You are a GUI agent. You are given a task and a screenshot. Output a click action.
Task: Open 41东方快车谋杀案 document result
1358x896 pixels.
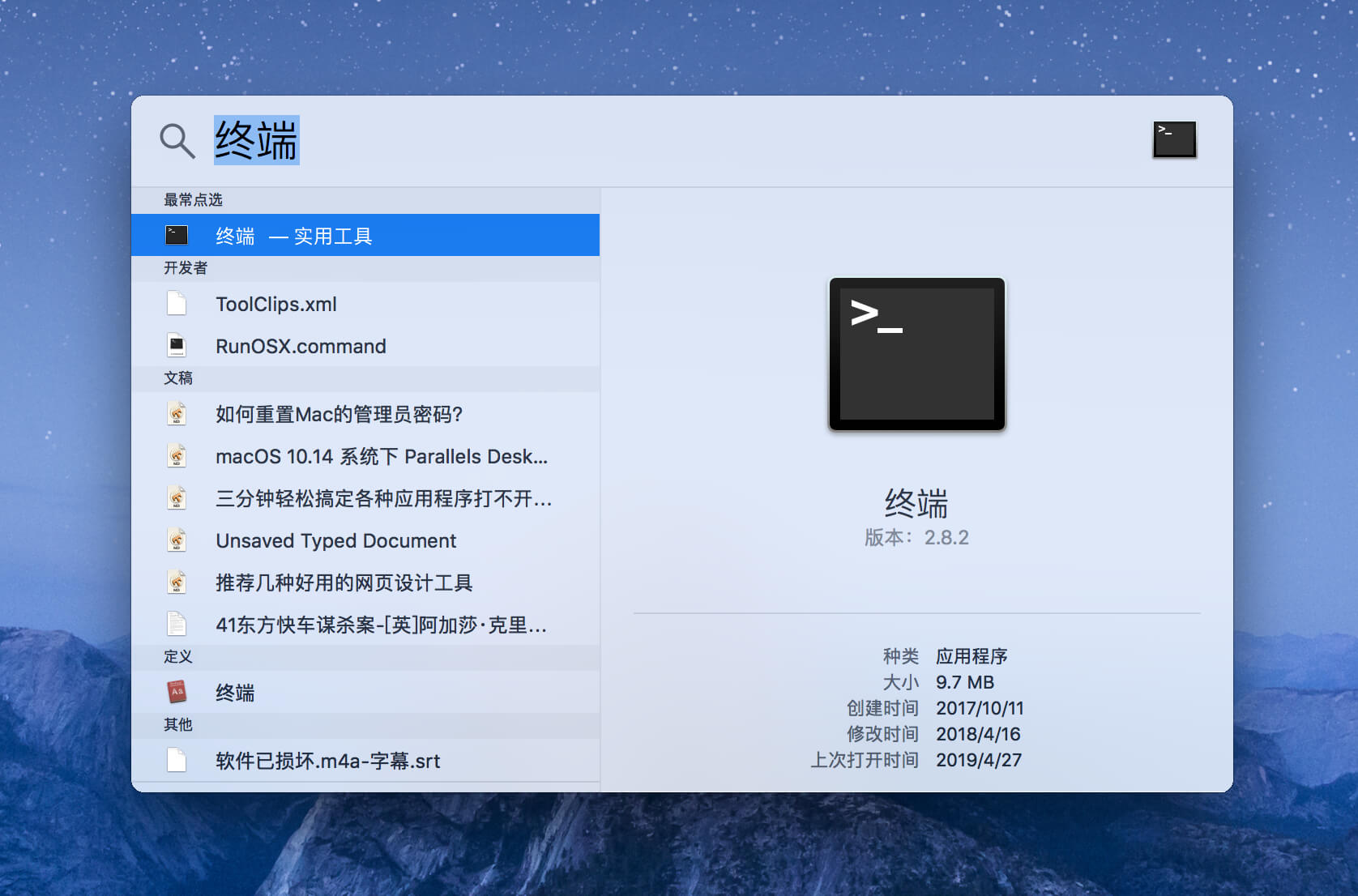[365, 625]
